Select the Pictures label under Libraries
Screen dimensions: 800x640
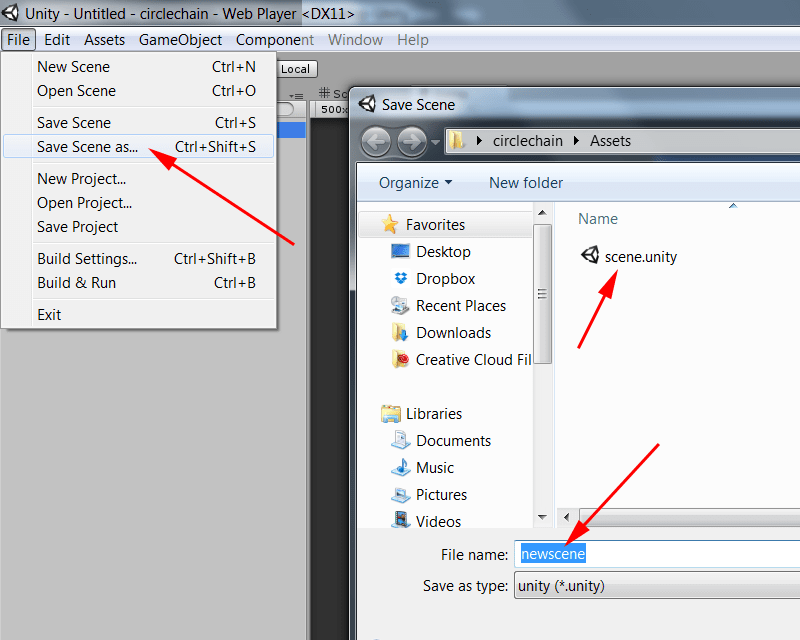click(x=441, y=495)
